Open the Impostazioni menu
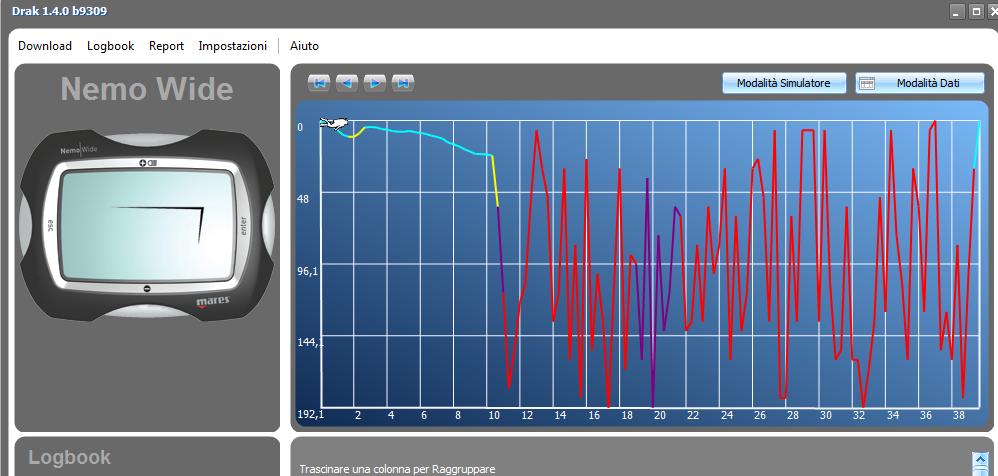The height and width of the screenshot is (476, 998). tap(232, 46)
